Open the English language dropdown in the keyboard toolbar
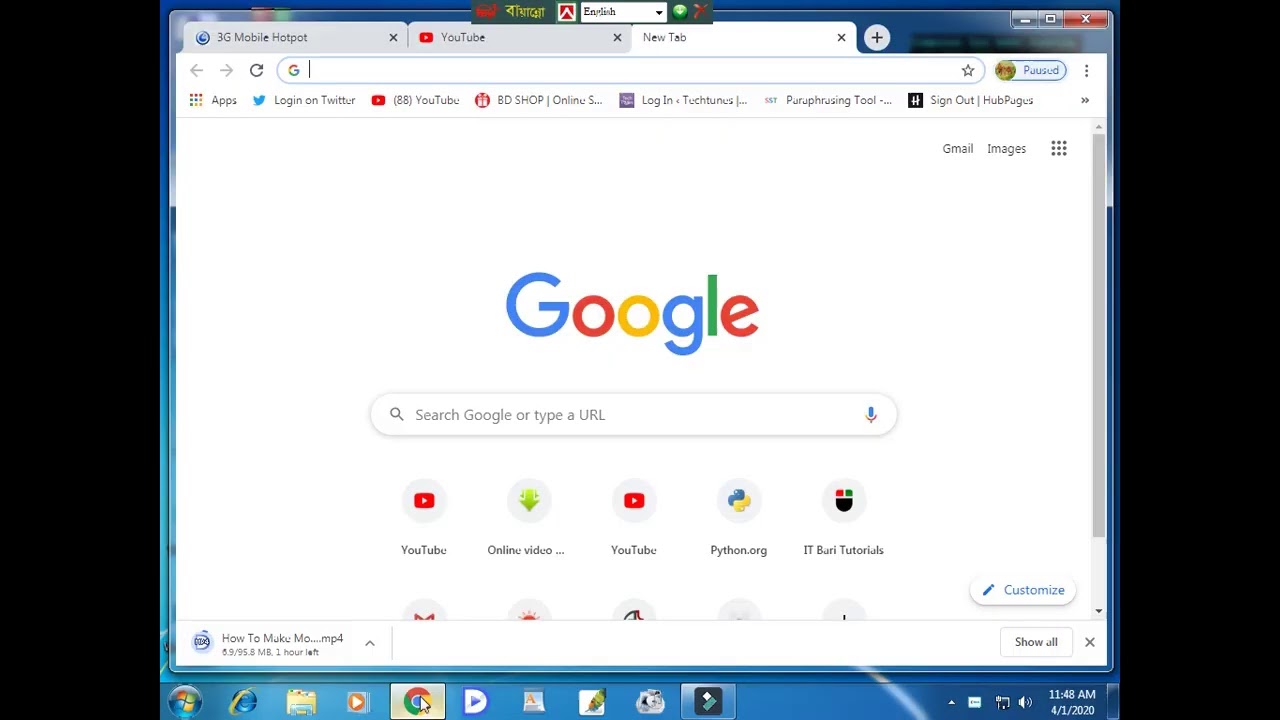 [623, 12]
